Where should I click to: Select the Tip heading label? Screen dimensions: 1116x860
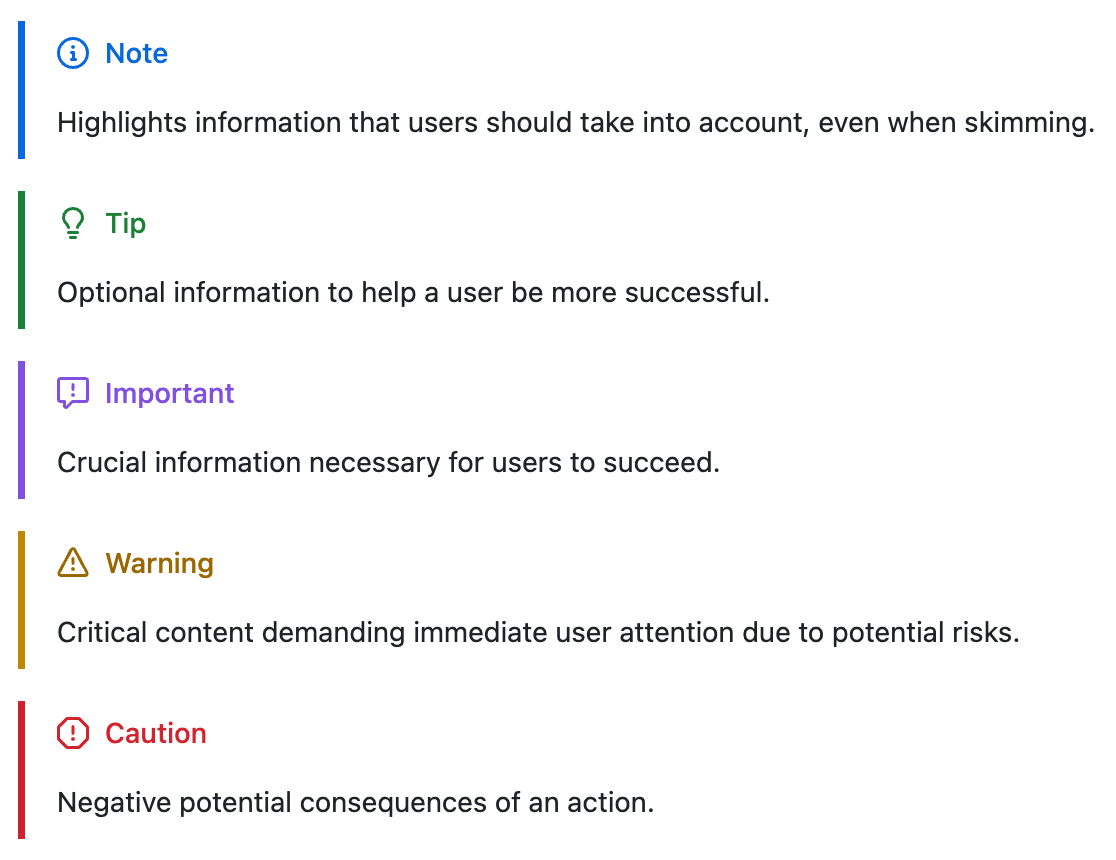click(126, 224)
